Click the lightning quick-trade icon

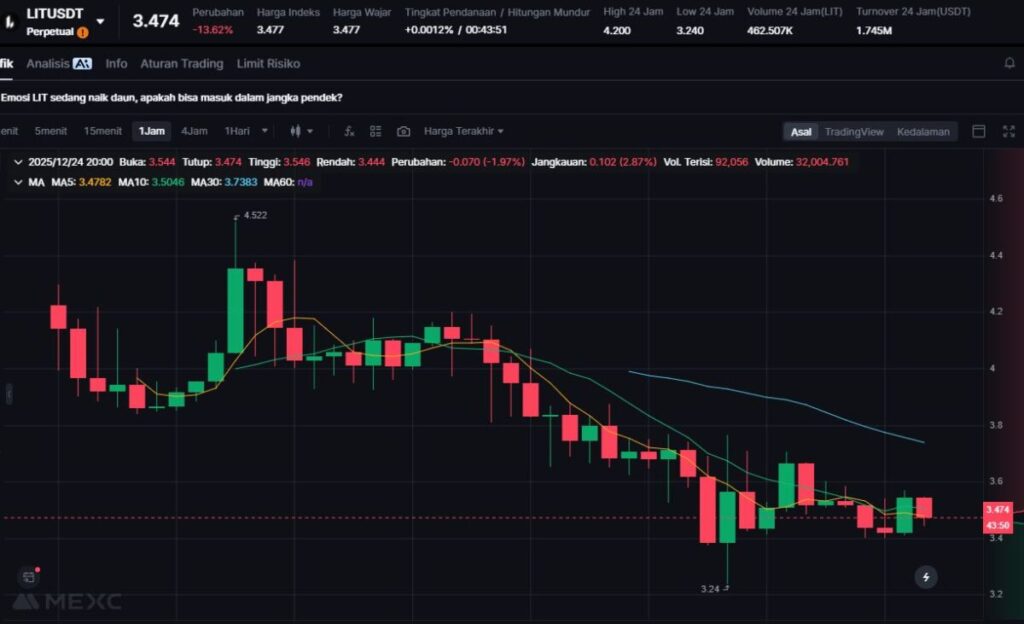tap(926, 577)
